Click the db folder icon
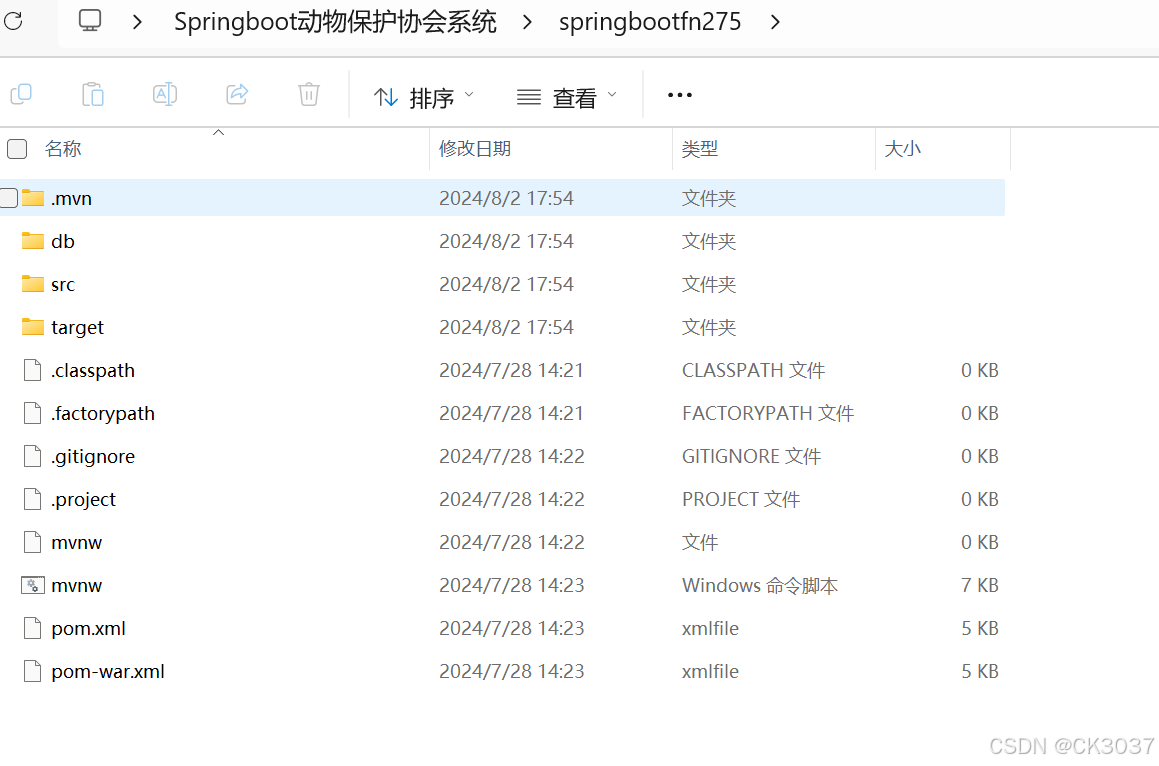This screenshot has height=766, width=1159. pyautogui.click(x=33, y=241)
